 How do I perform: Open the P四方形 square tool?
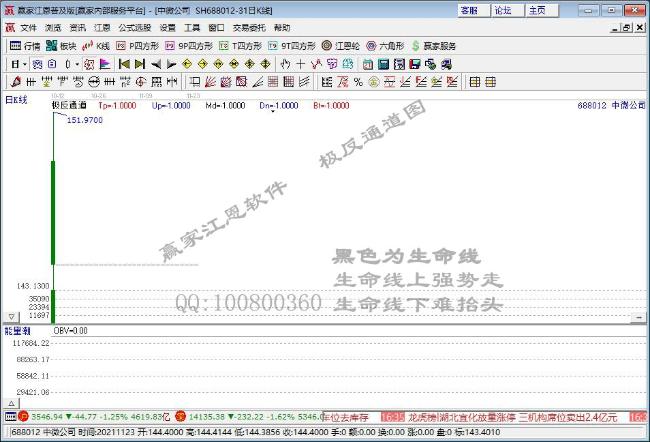(138, 46)
